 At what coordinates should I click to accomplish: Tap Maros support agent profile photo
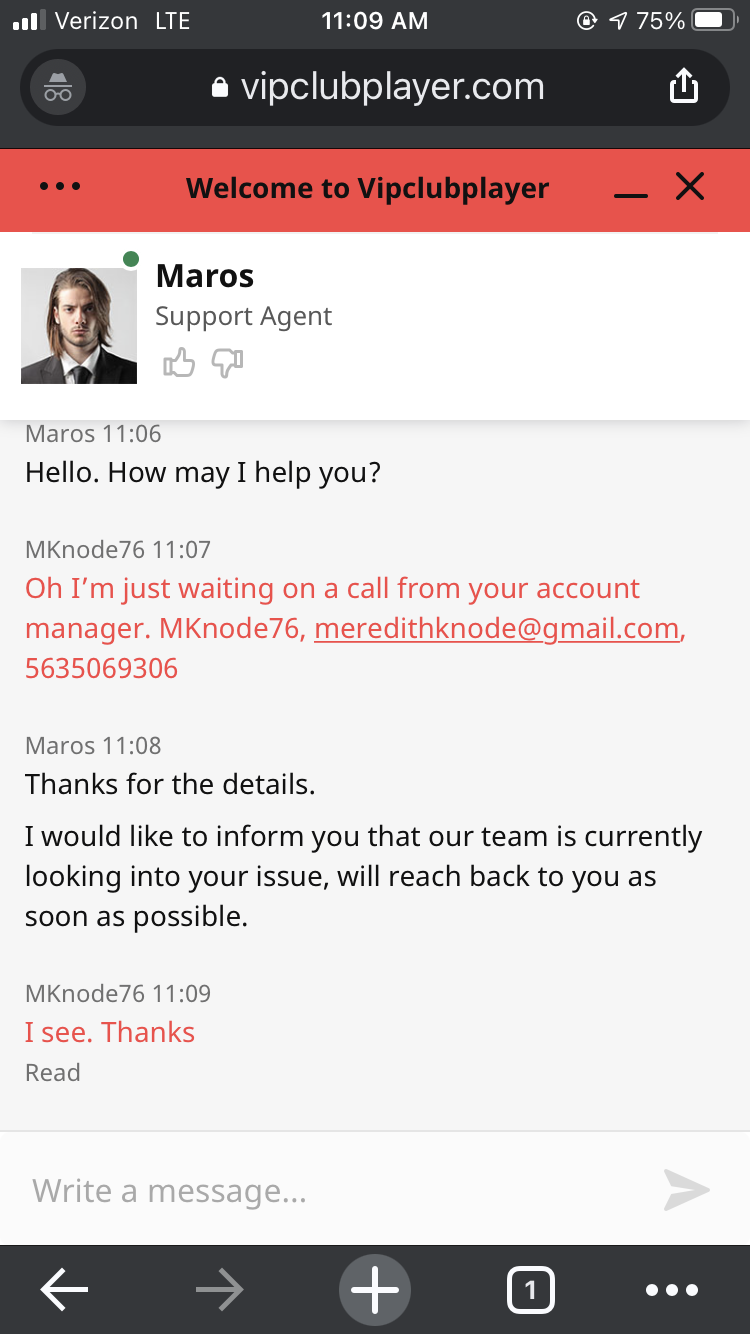[x=79, y=325]
